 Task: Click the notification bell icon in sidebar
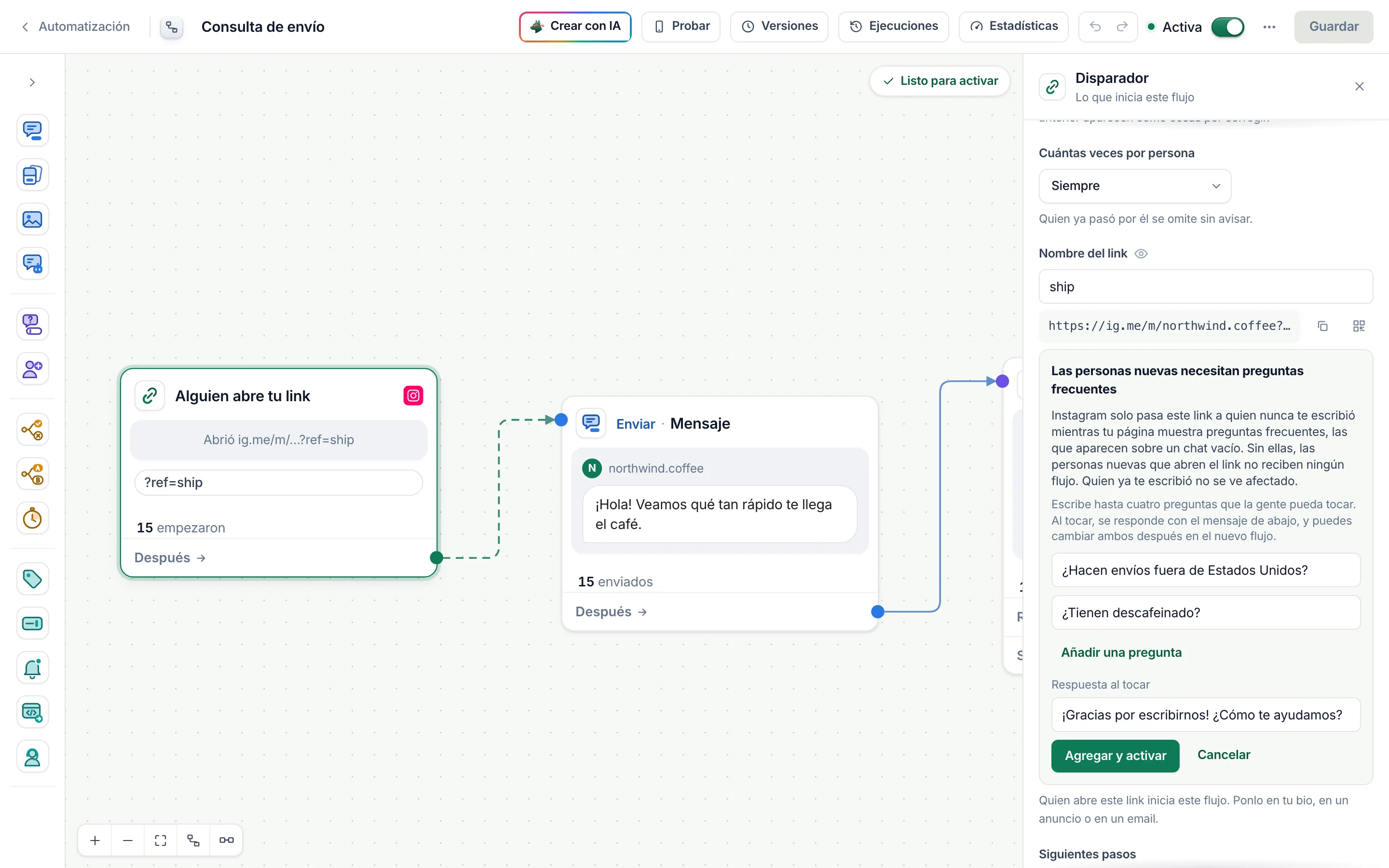pos(32,668)
